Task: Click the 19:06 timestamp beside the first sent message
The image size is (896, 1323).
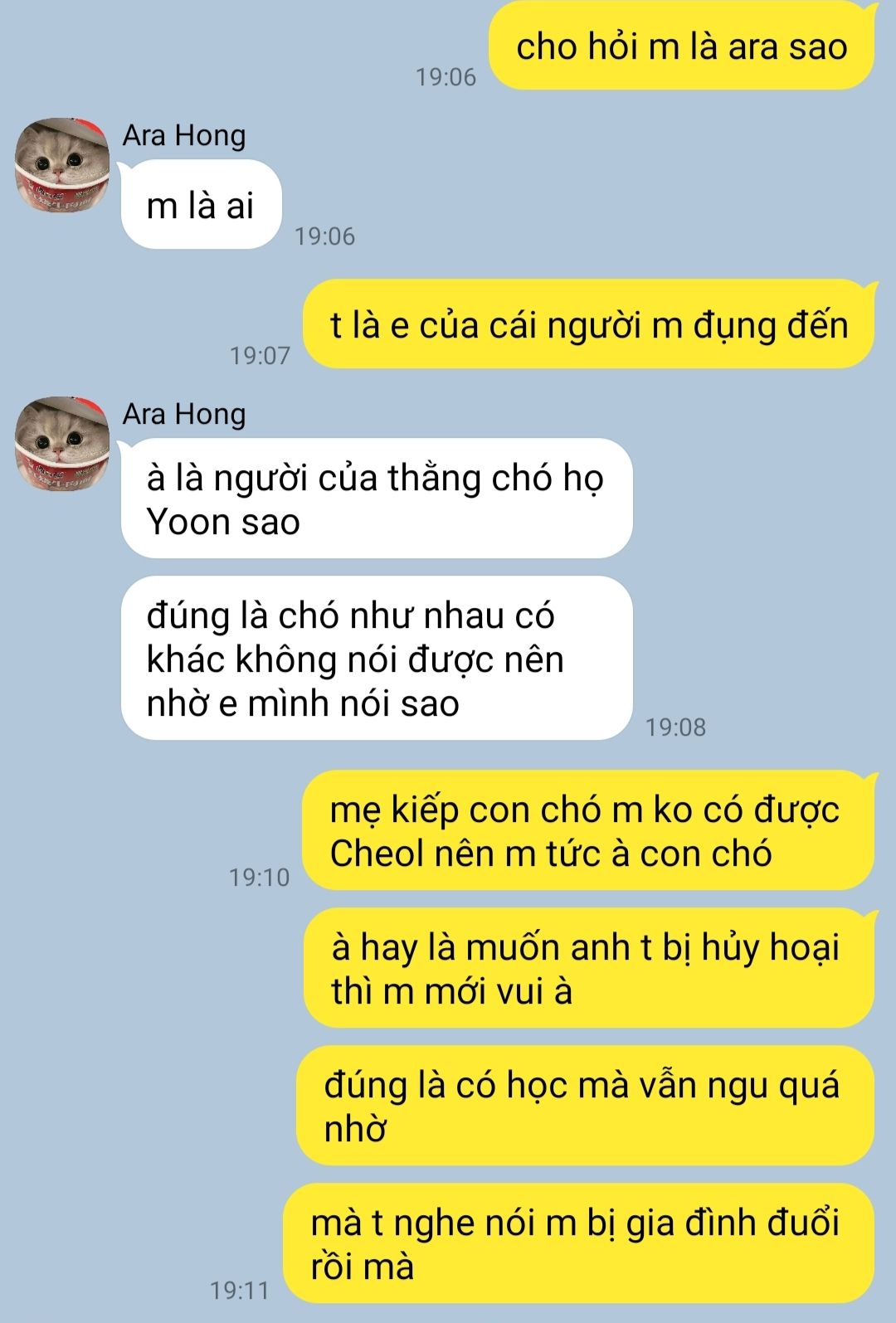Action: [446, 77]
